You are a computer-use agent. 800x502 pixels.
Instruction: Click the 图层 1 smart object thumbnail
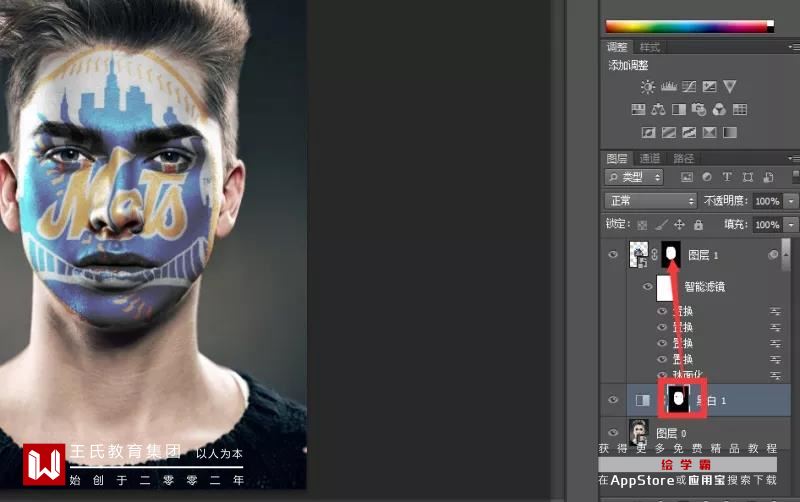(x=639, y=255)
